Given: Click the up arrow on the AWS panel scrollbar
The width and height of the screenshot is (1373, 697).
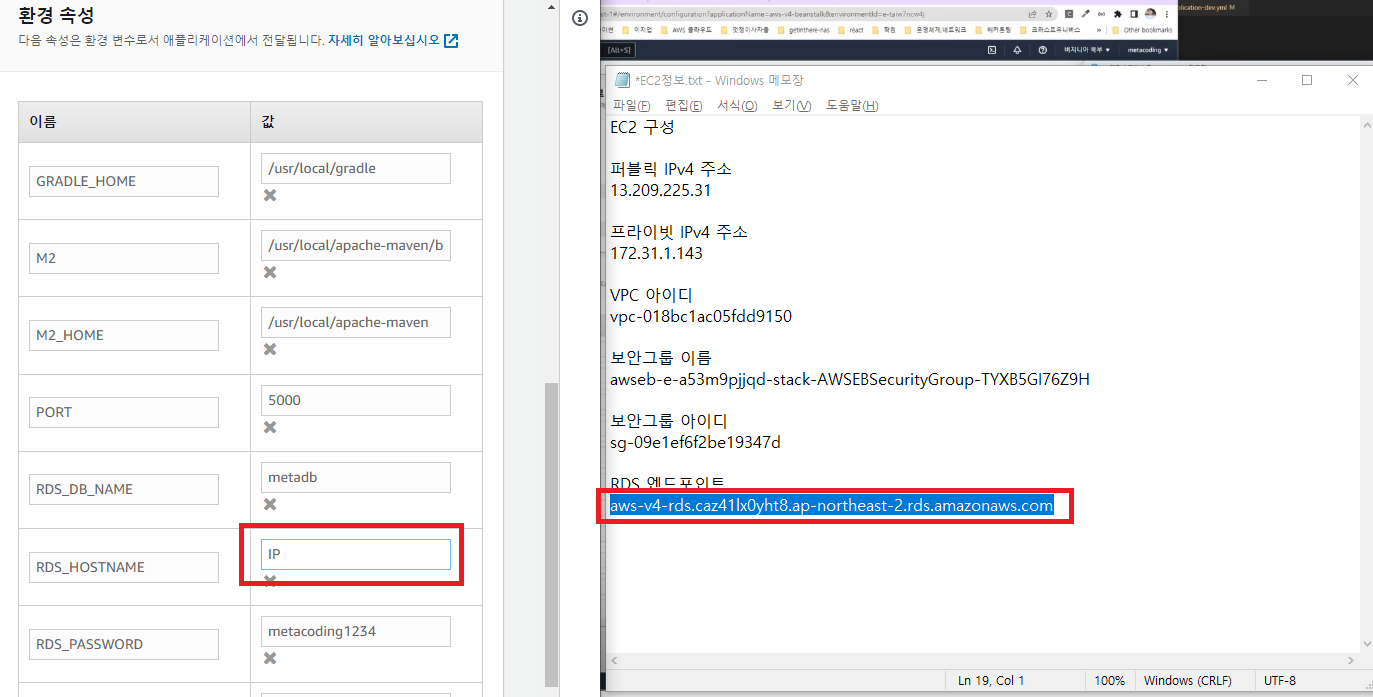Looking at the screenshot, I should click(552, 8).
